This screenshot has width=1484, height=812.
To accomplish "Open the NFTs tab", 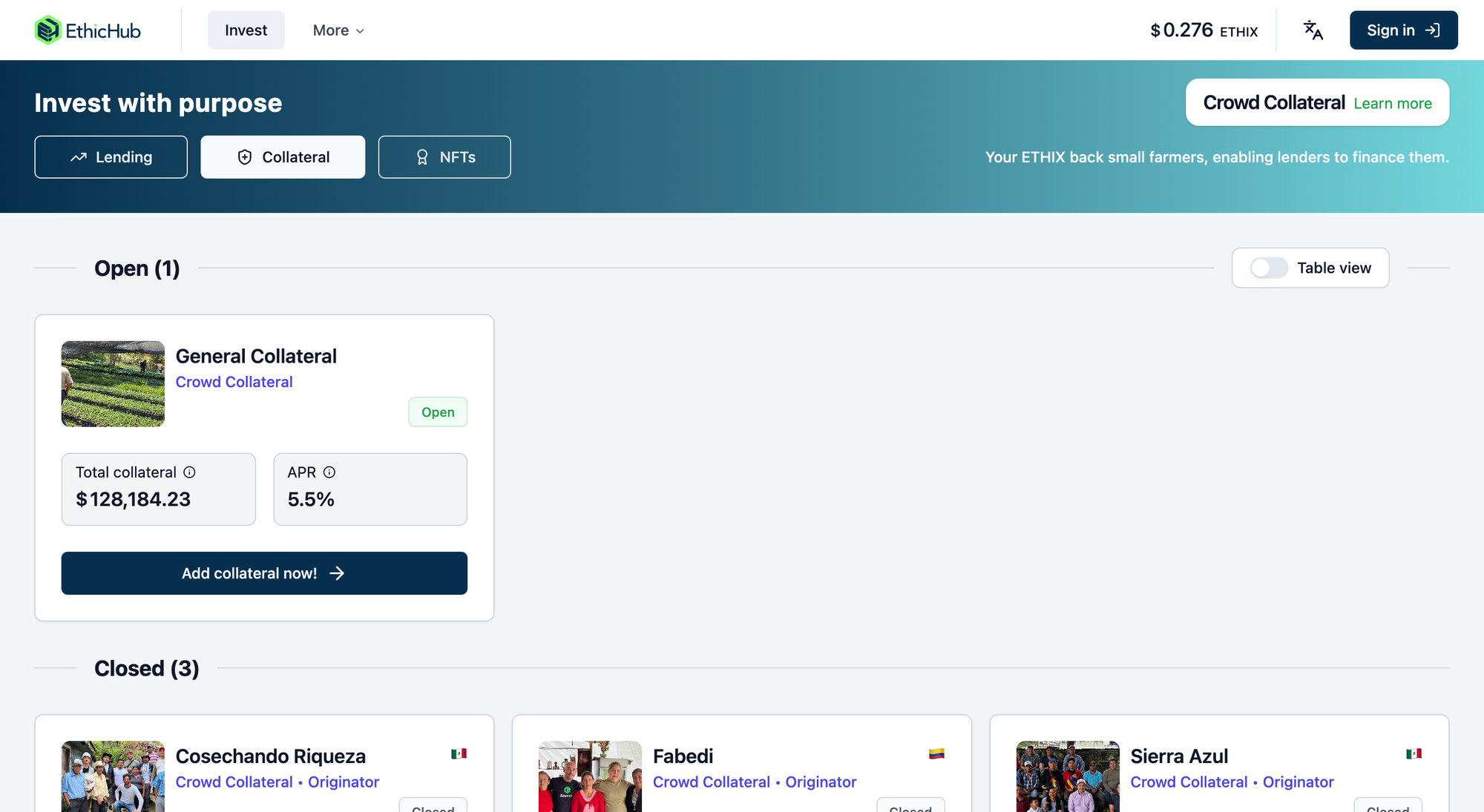I will pyautogui.click(x=444, y=157).
